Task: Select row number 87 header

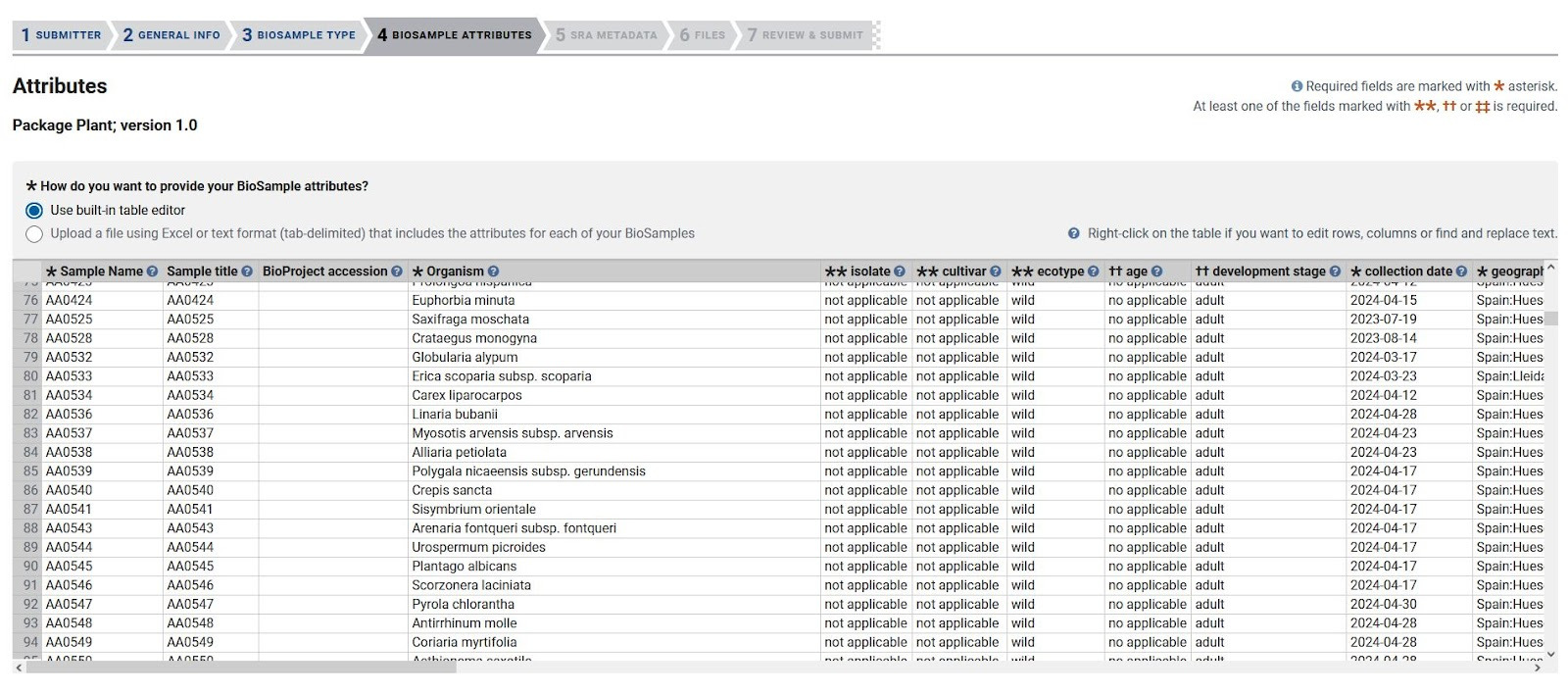Action: (x=30, y=510)
